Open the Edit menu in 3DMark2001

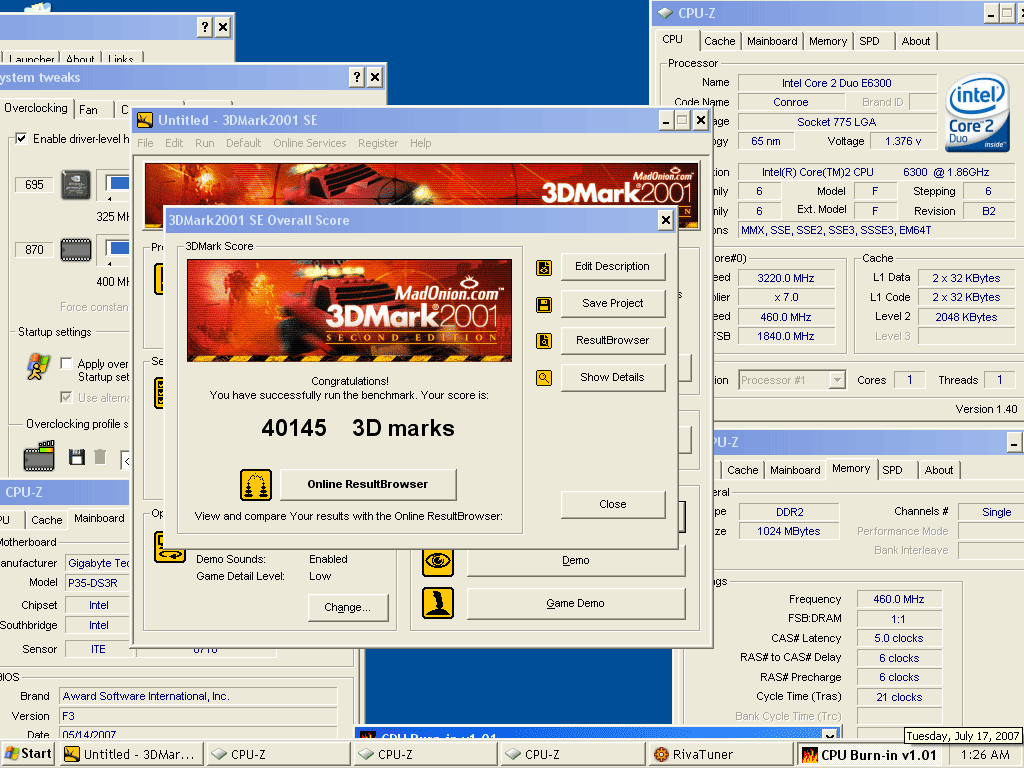[174, 143]
